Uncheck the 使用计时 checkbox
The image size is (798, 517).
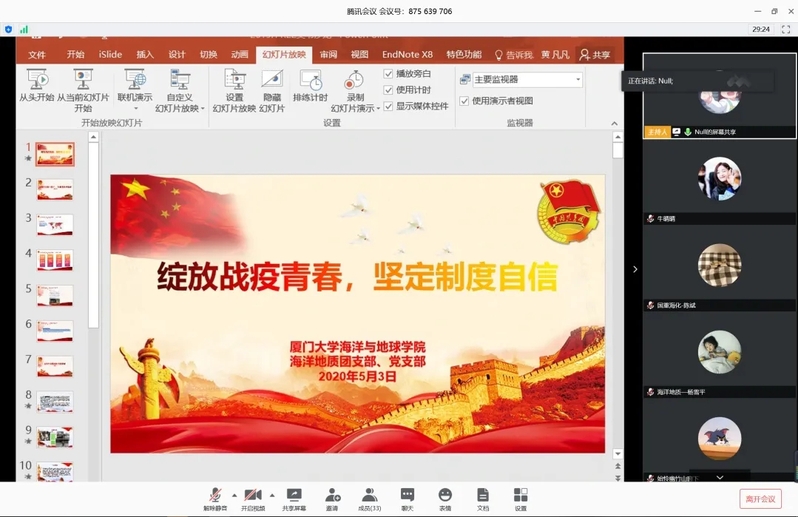tap(389, 90)
